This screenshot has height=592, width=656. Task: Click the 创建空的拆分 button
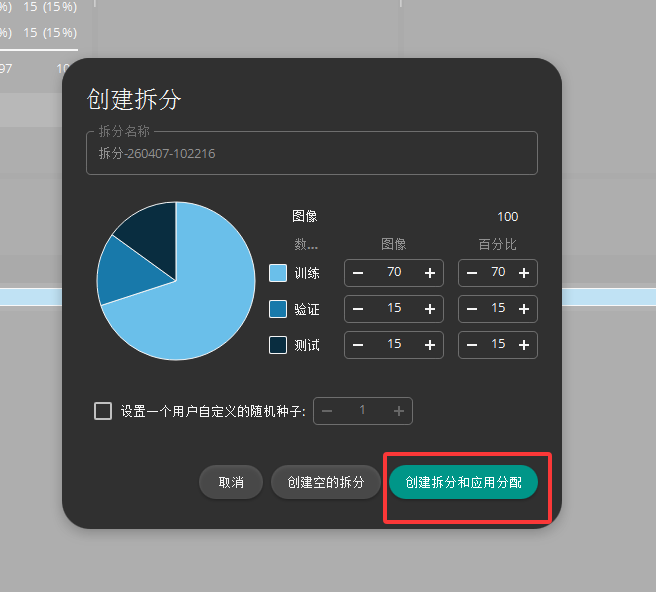coord(325,482)
